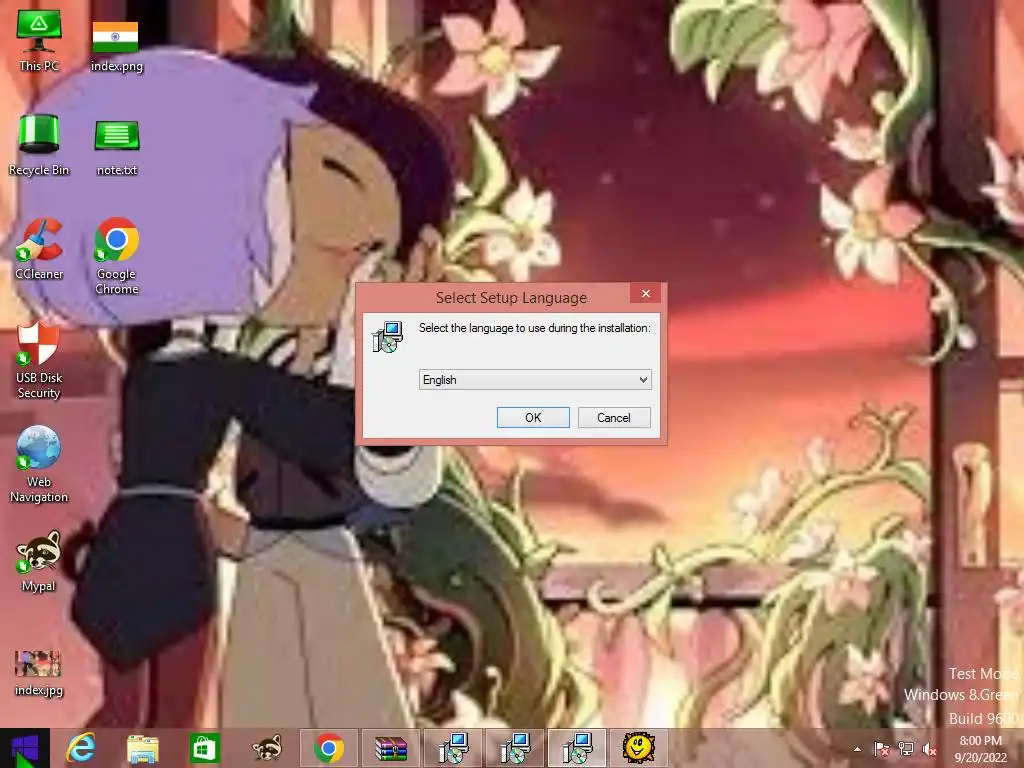Launch Internet Explorer from the taskbar

(x=82, y=748)
